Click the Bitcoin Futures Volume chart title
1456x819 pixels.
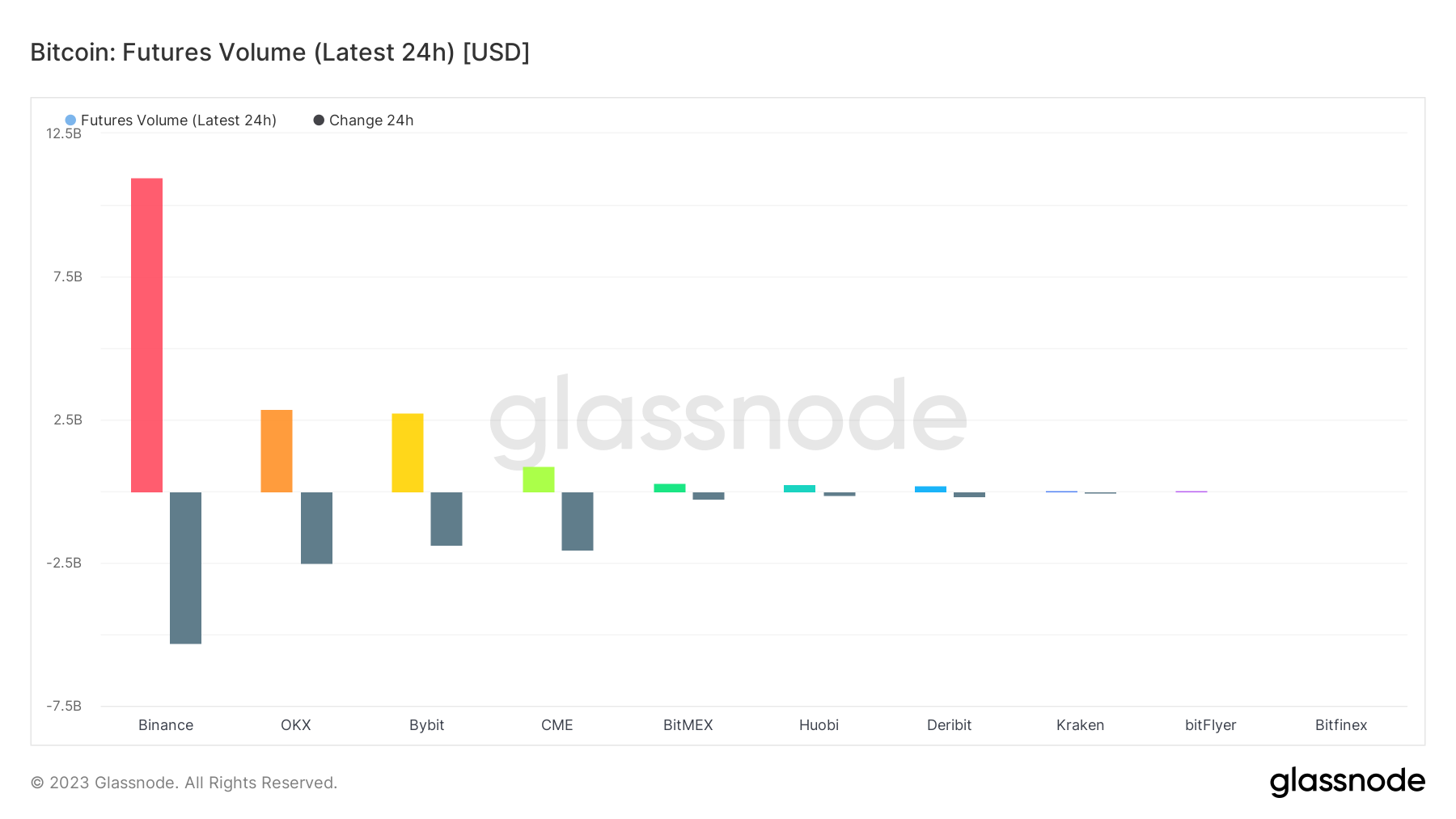coord(280,53)
